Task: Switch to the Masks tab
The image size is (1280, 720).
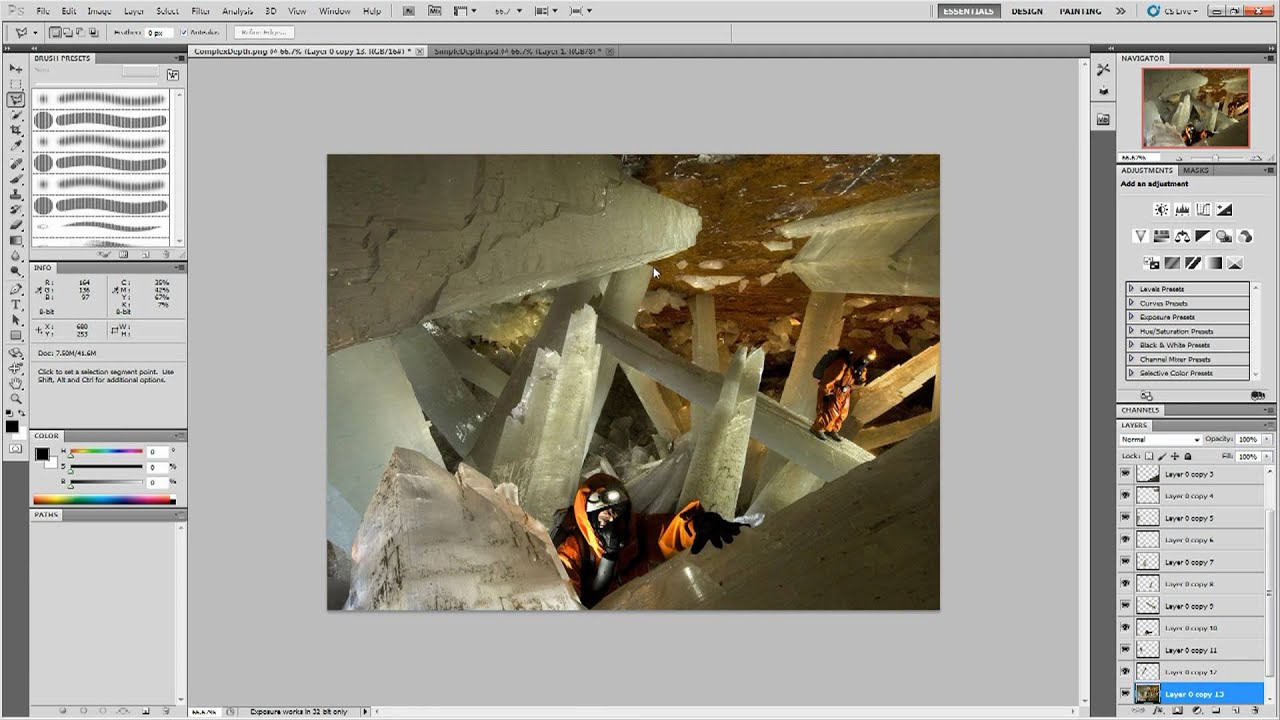Action: (1196, 170)
